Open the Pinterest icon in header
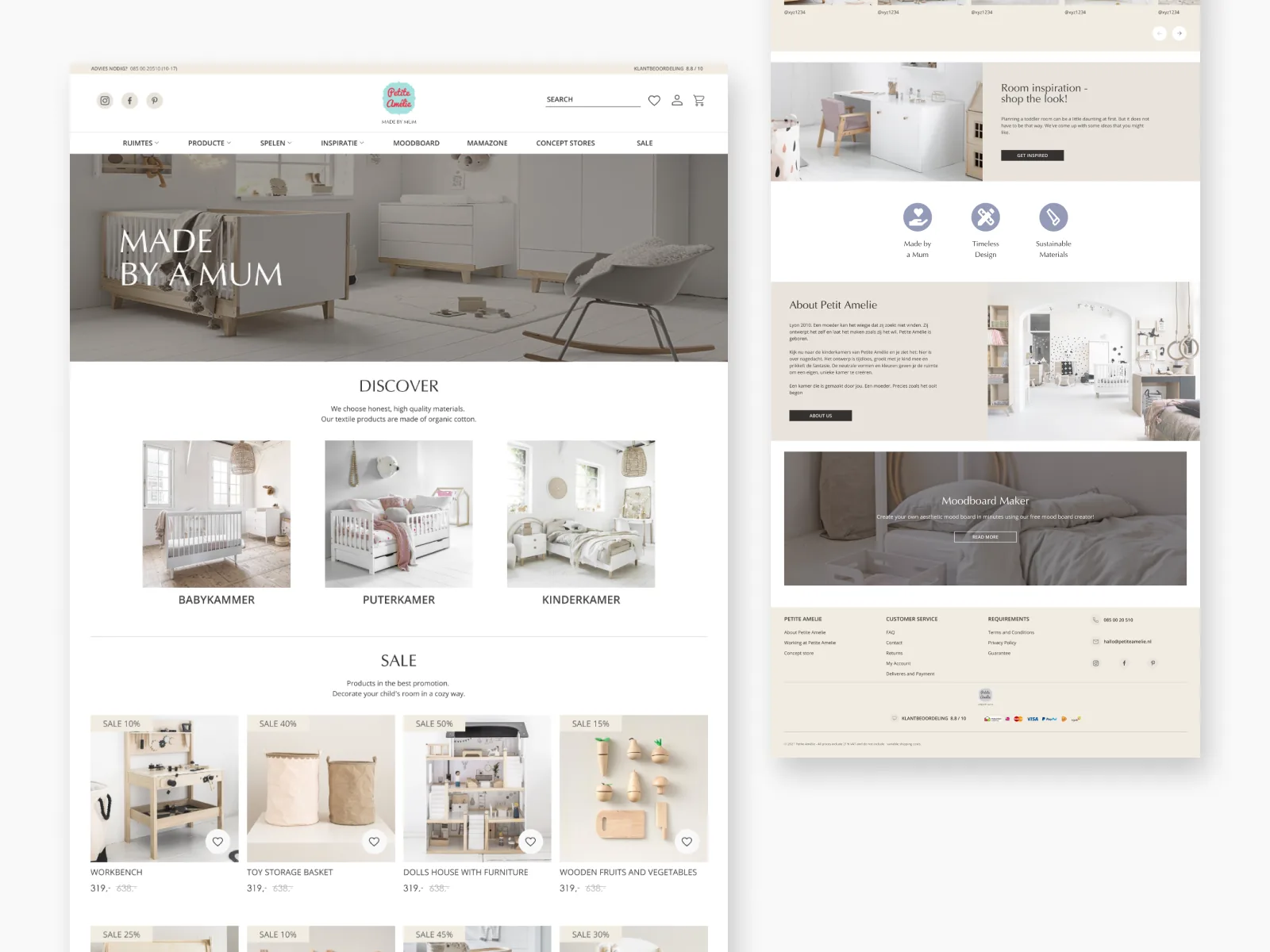This screenshot has width=1270, height=952. pos(155,101)
